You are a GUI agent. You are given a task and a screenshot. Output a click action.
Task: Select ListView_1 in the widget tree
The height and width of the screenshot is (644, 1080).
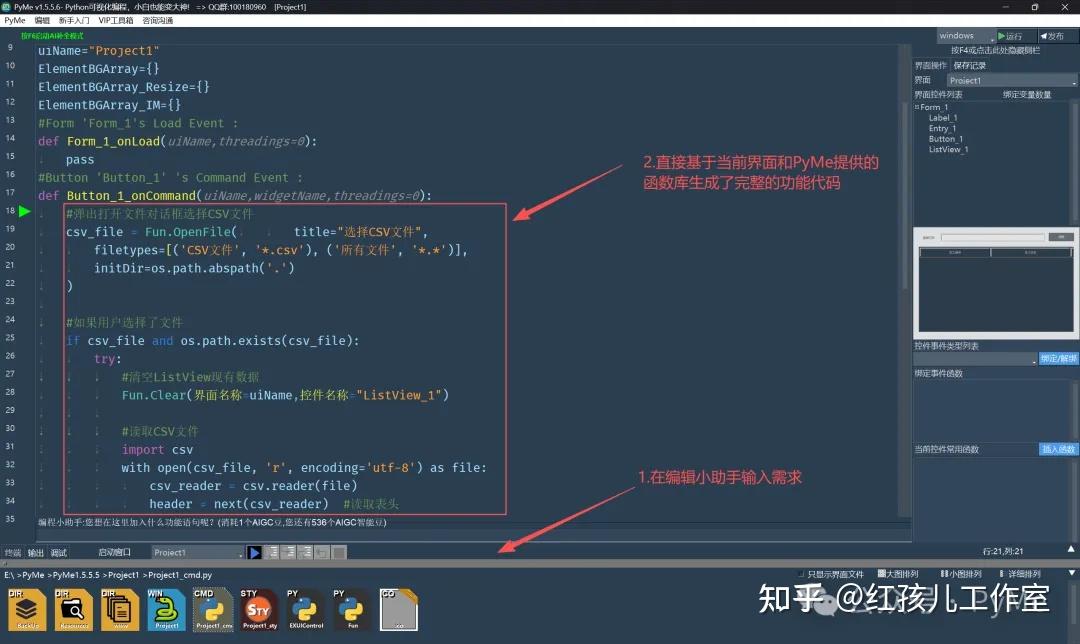[x=948, y=149]
